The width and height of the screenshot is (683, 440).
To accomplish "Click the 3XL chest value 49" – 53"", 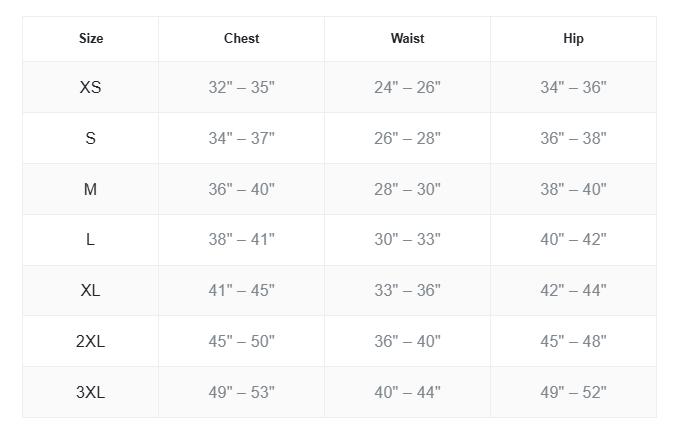I will point(241,393).
